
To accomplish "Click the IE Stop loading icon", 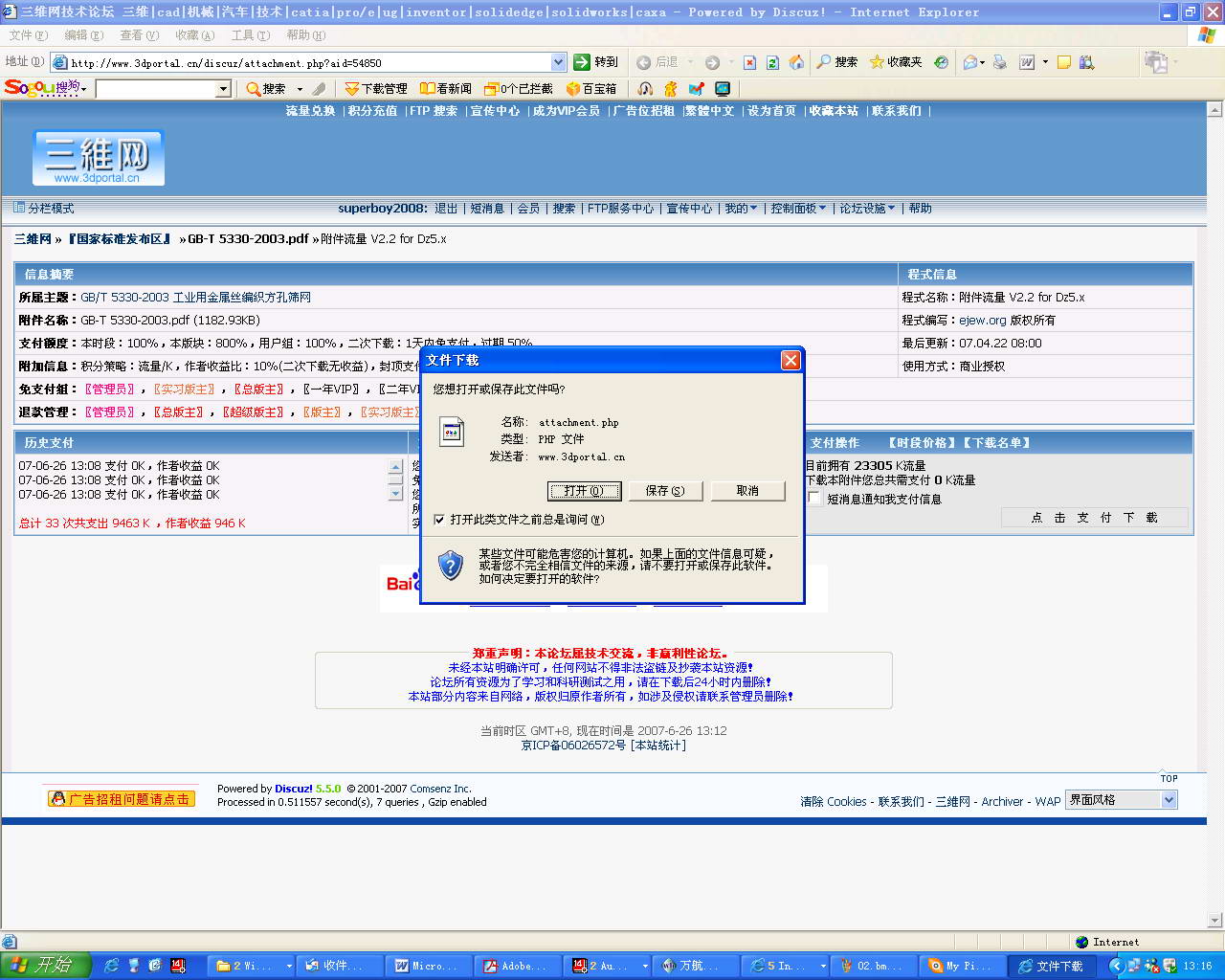I will 749,62.
